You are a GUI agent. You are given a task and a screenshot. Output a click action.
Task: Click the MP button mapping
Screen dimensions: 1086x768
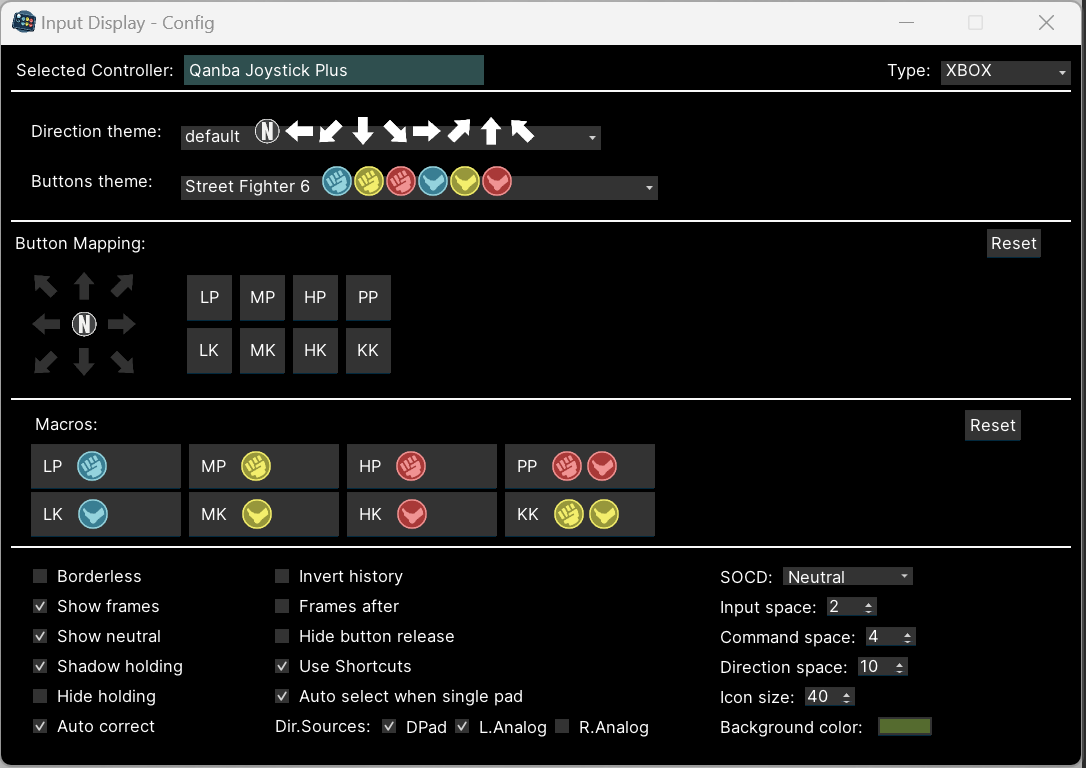[262, 297]
